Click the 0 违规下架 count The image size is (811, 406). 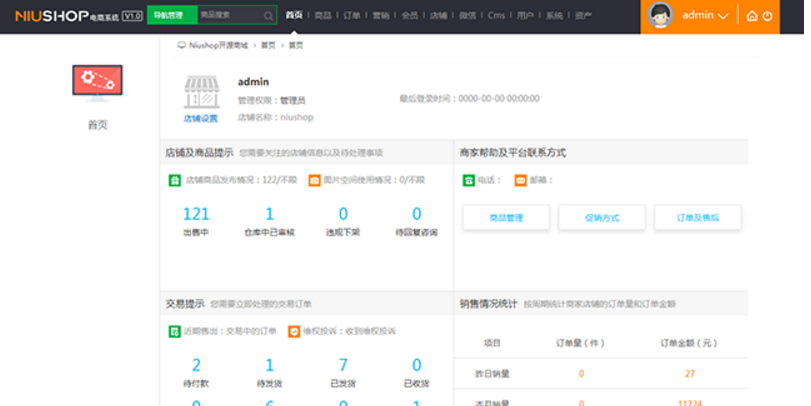point(343,214)
